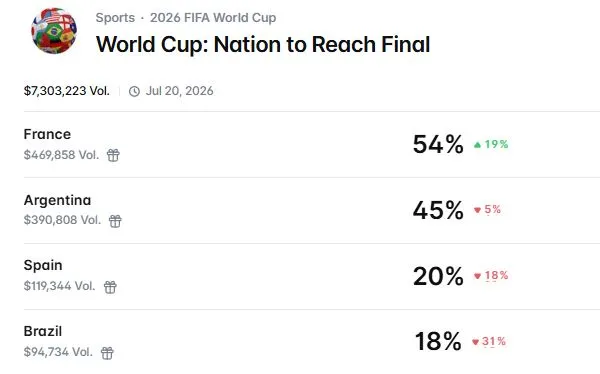Viewport: 600px width, 374px height.
Task: Click the gift icon beside Spain volume
Action: point(110,287)
